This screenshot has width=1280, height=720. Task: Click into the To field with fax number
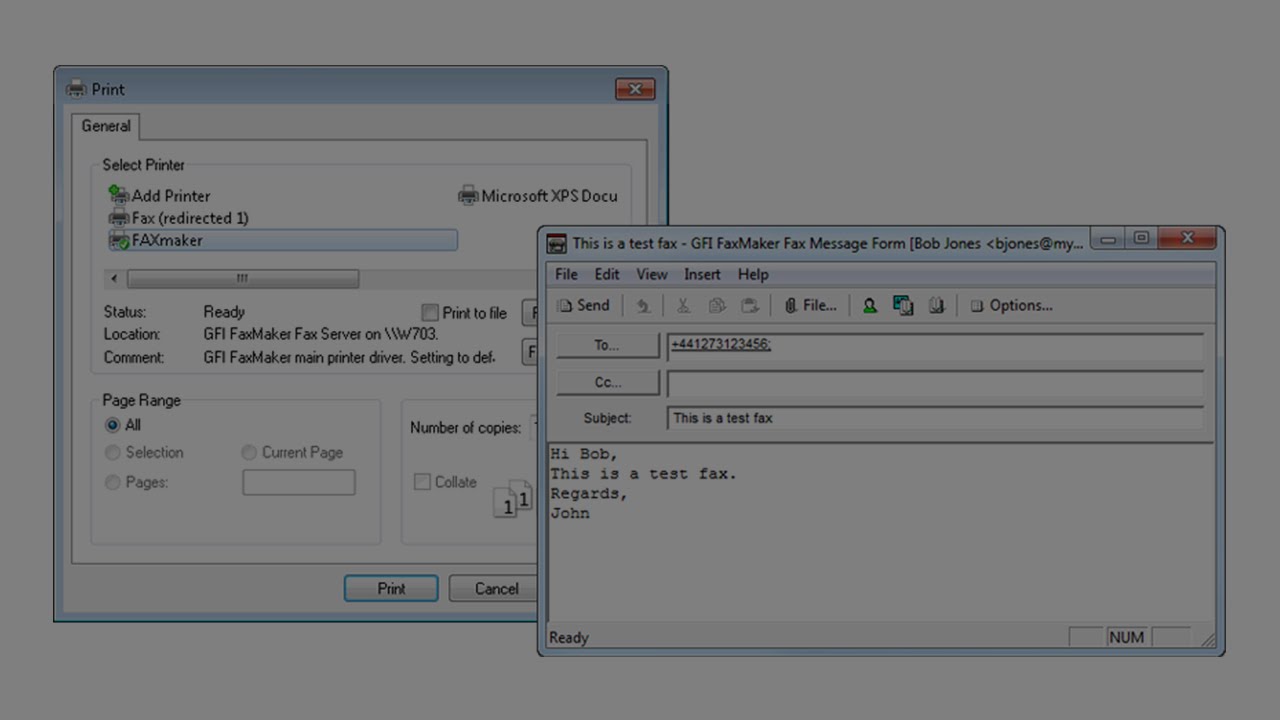point(935,345)
